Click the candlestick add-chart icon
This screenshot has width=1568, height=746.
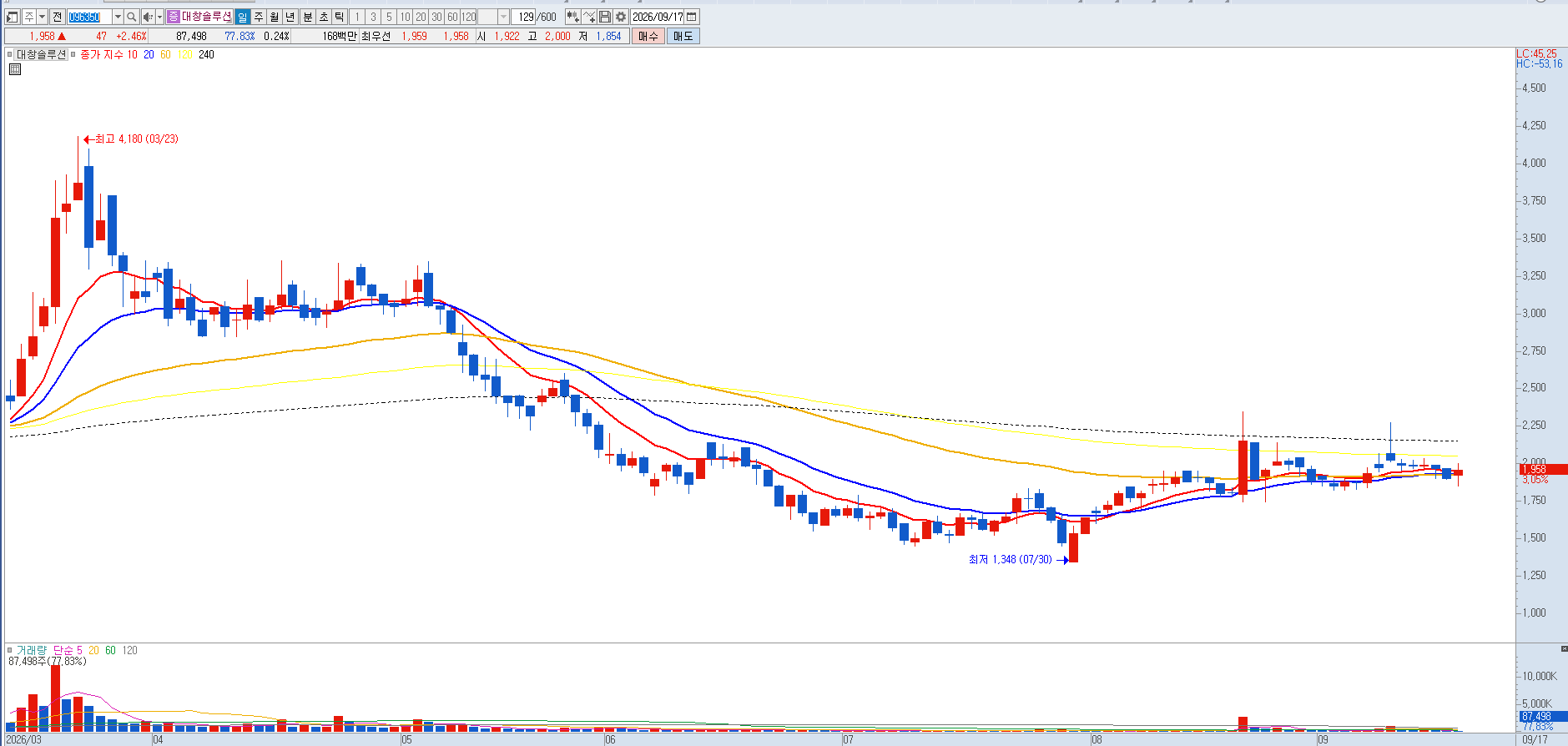(x=572, y=17)
